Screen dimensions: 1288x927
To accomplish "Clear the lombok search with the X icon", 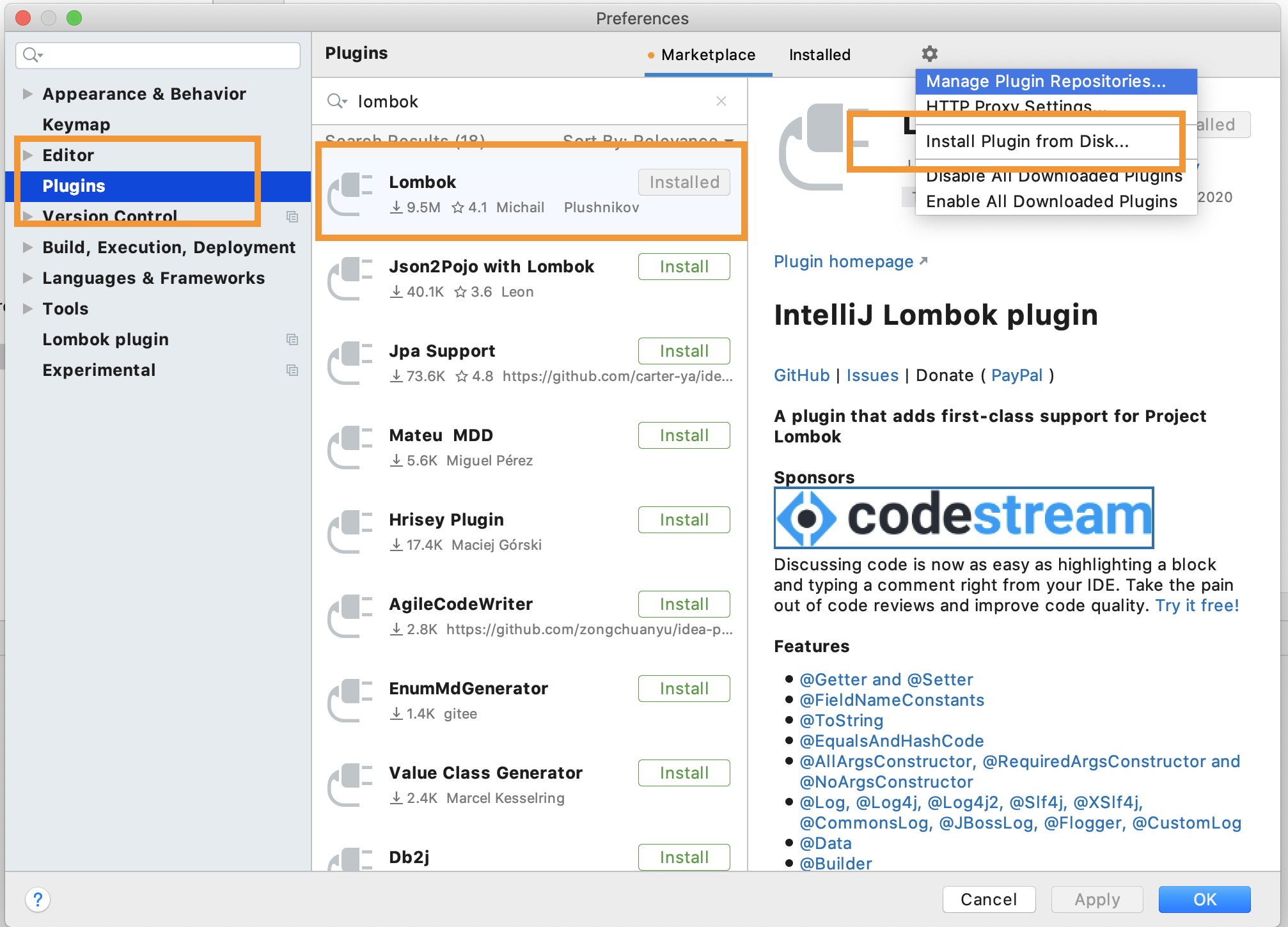I will [721, 101].
